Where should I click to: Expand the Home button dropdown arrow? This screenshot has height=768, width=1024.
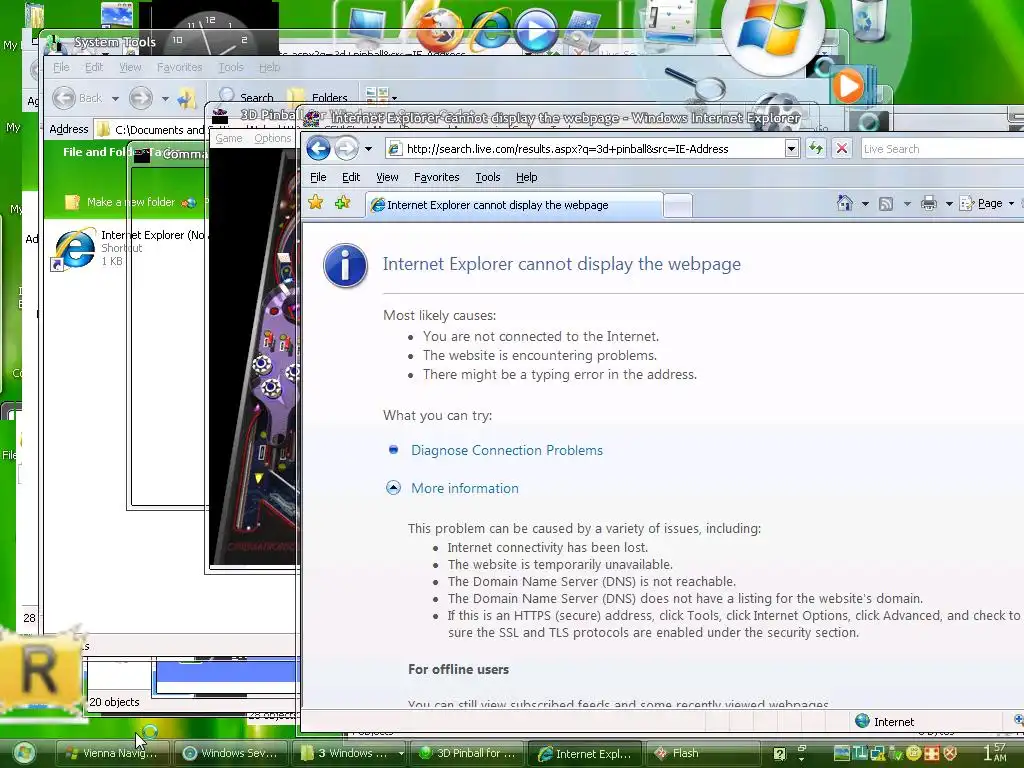(865, 204)
